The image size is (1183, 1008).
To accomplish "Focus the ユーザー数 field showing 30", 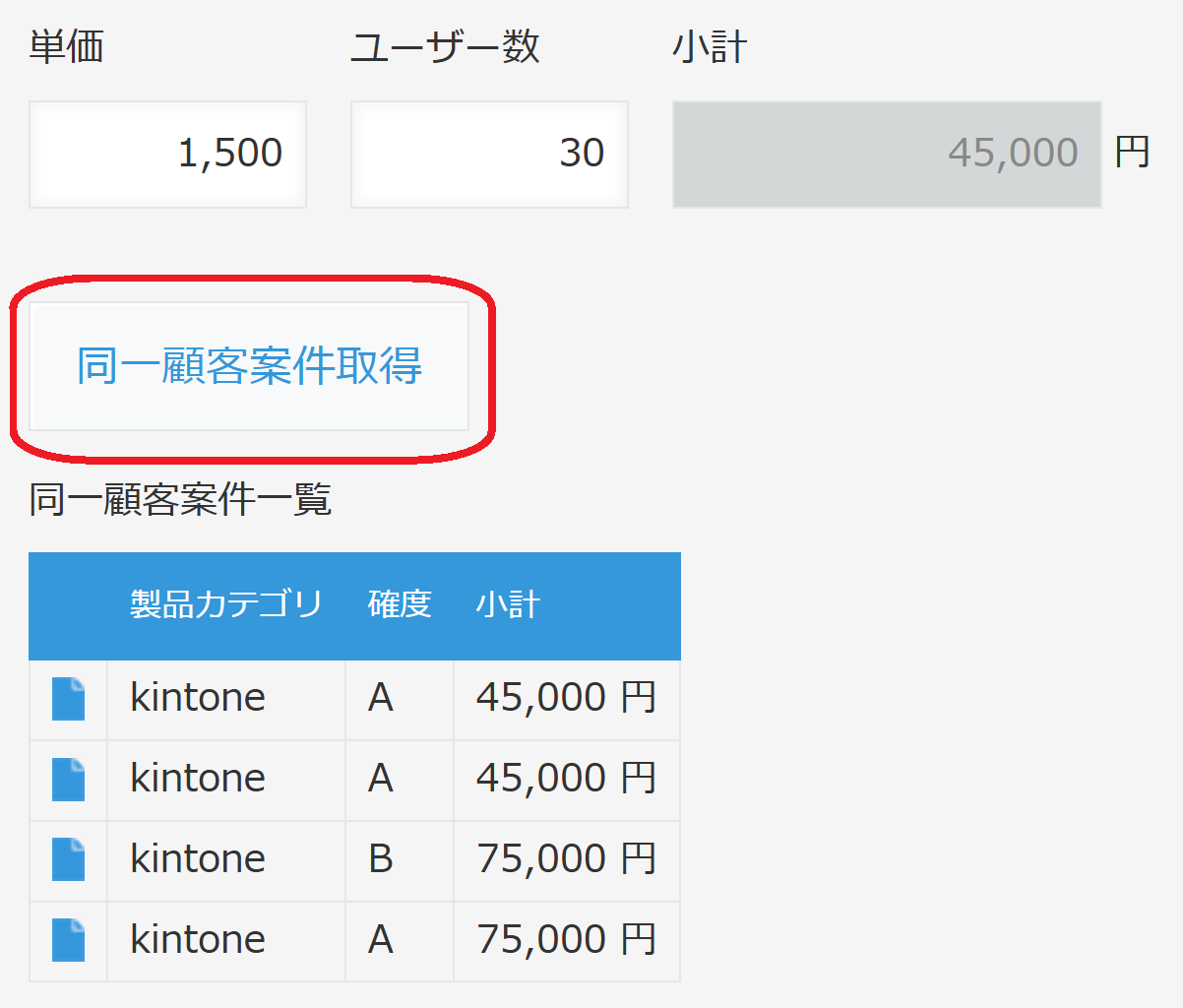I will point(489,155).
